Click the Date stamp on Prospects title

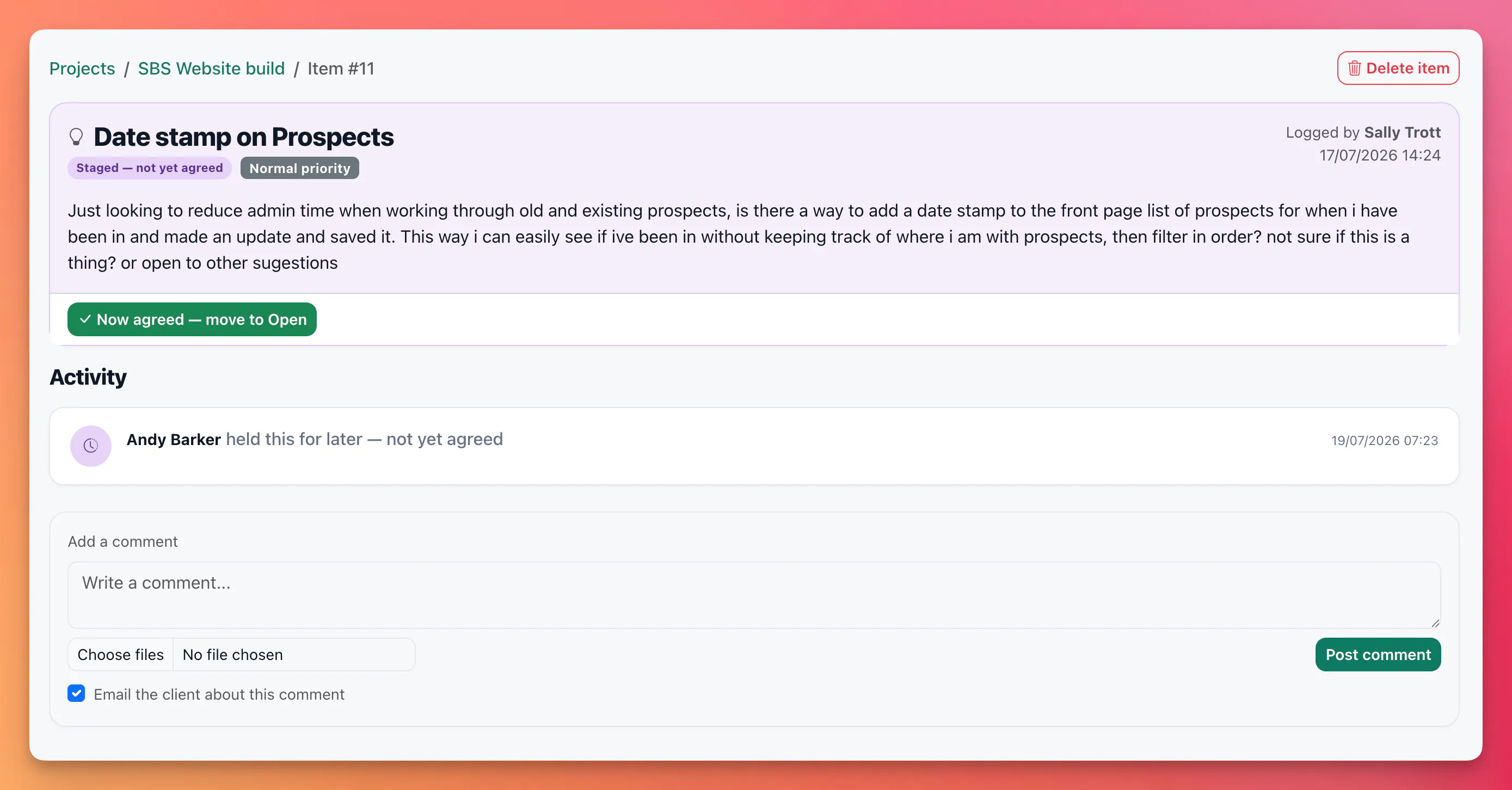pyautogui.click(x=244, y=137)
